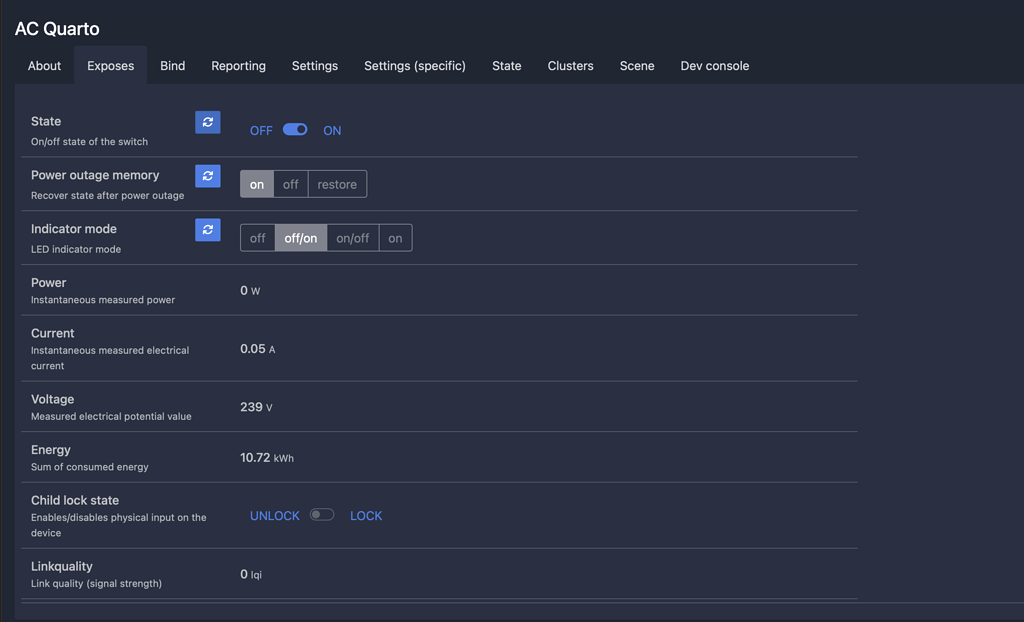
Task: Switch to the State tab
Action: 506,65
